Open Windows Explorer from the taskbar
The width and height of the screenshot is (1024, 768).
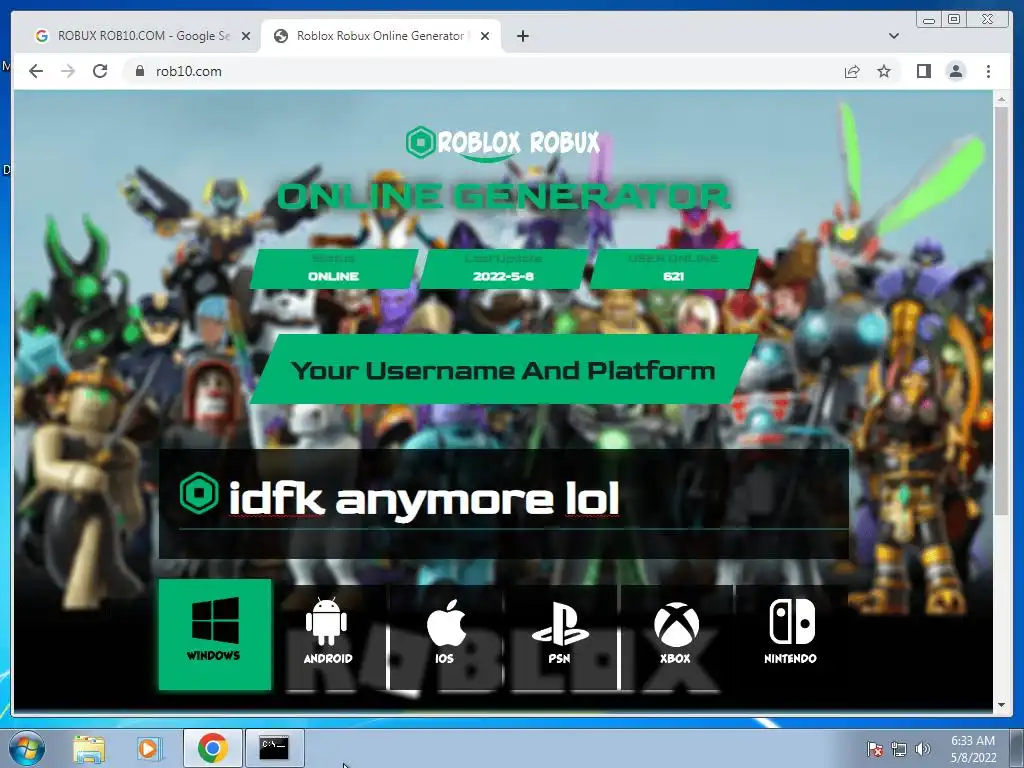pyautogui.click(x=89, y=749)
